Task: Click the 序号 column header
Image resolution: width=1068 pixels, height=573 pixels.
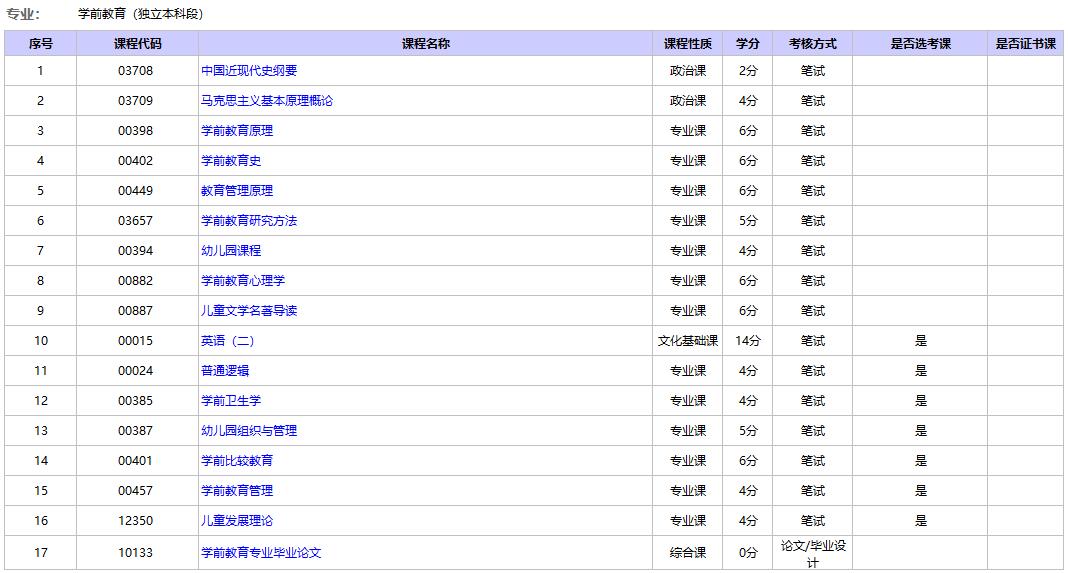Action: coord(40,44)
